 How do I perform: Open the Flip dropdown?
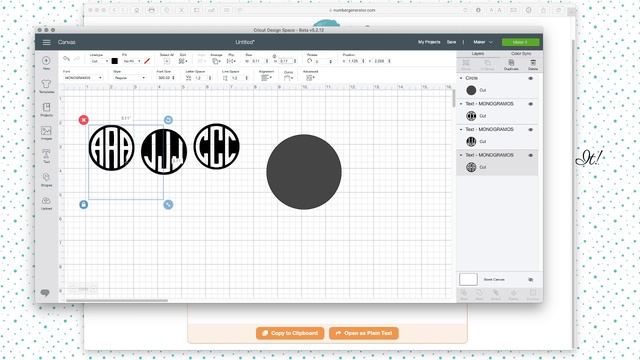coord(231,61)
